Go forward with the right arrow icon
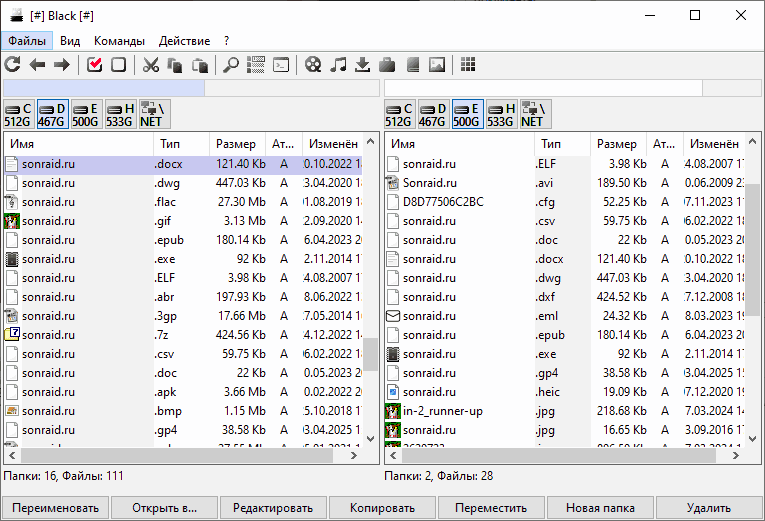 [x=61, y=64]
